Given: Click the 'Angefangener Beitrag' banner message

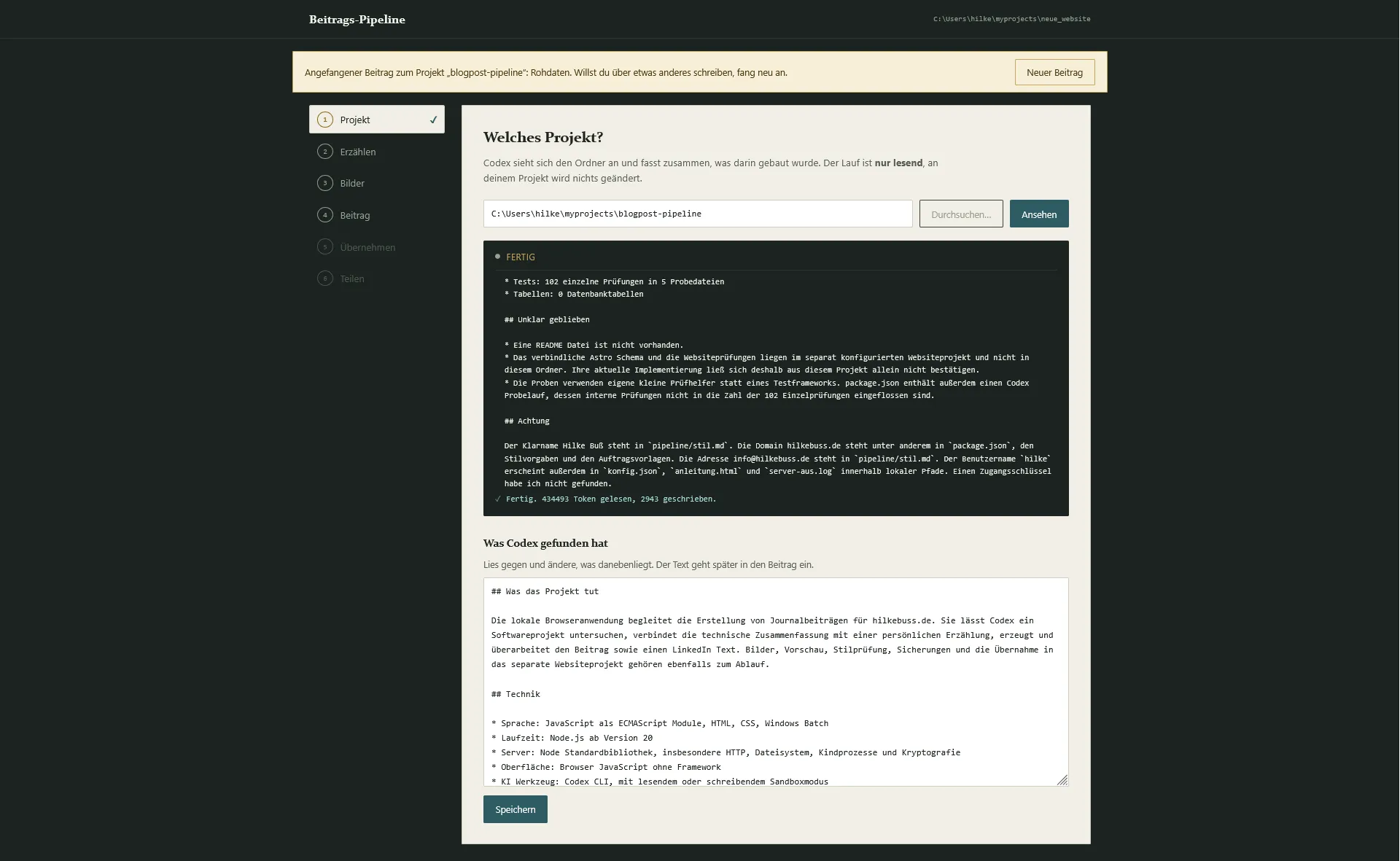Looking at the screenshot, I should 546,72.
